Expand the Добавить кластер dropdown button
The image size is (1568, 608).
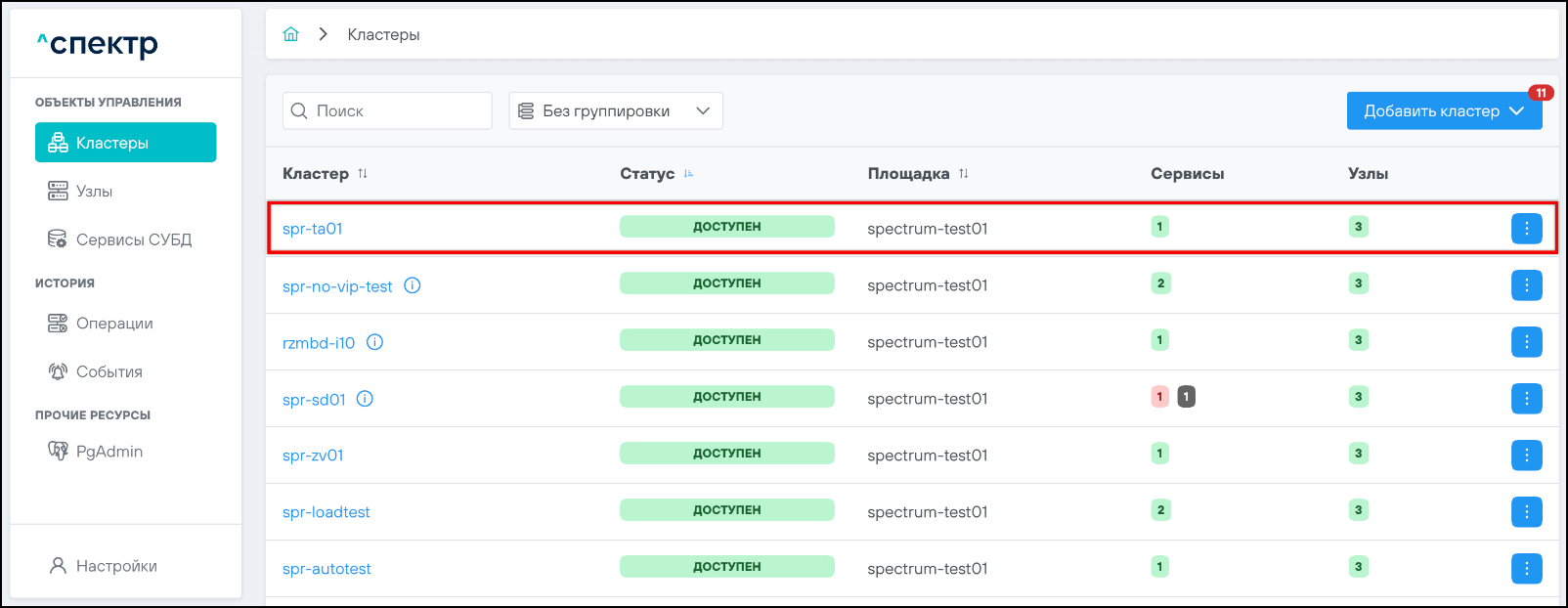point(1517,111)
